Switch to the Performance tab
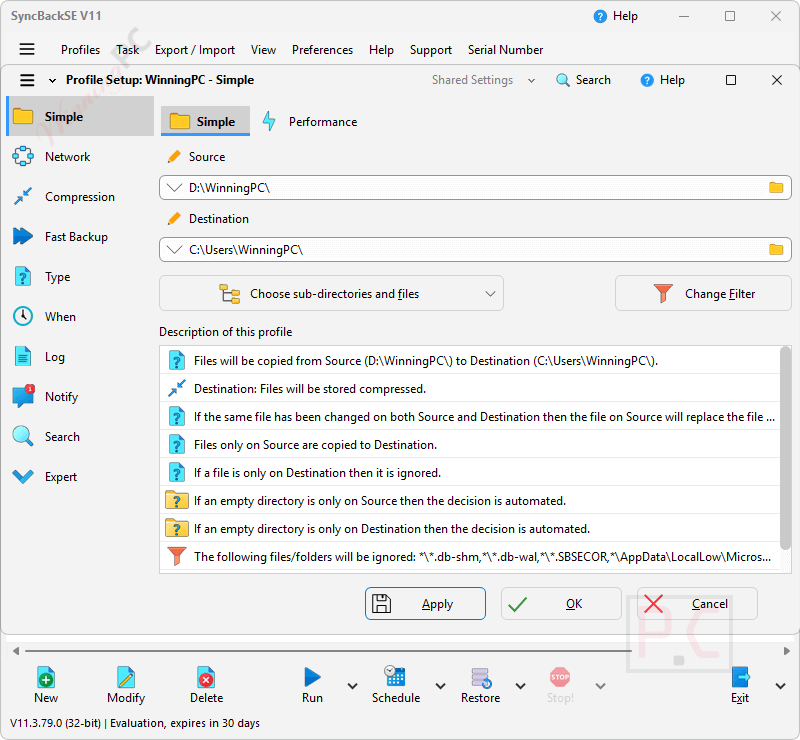 pyautogui.click(x=310, y=121)
